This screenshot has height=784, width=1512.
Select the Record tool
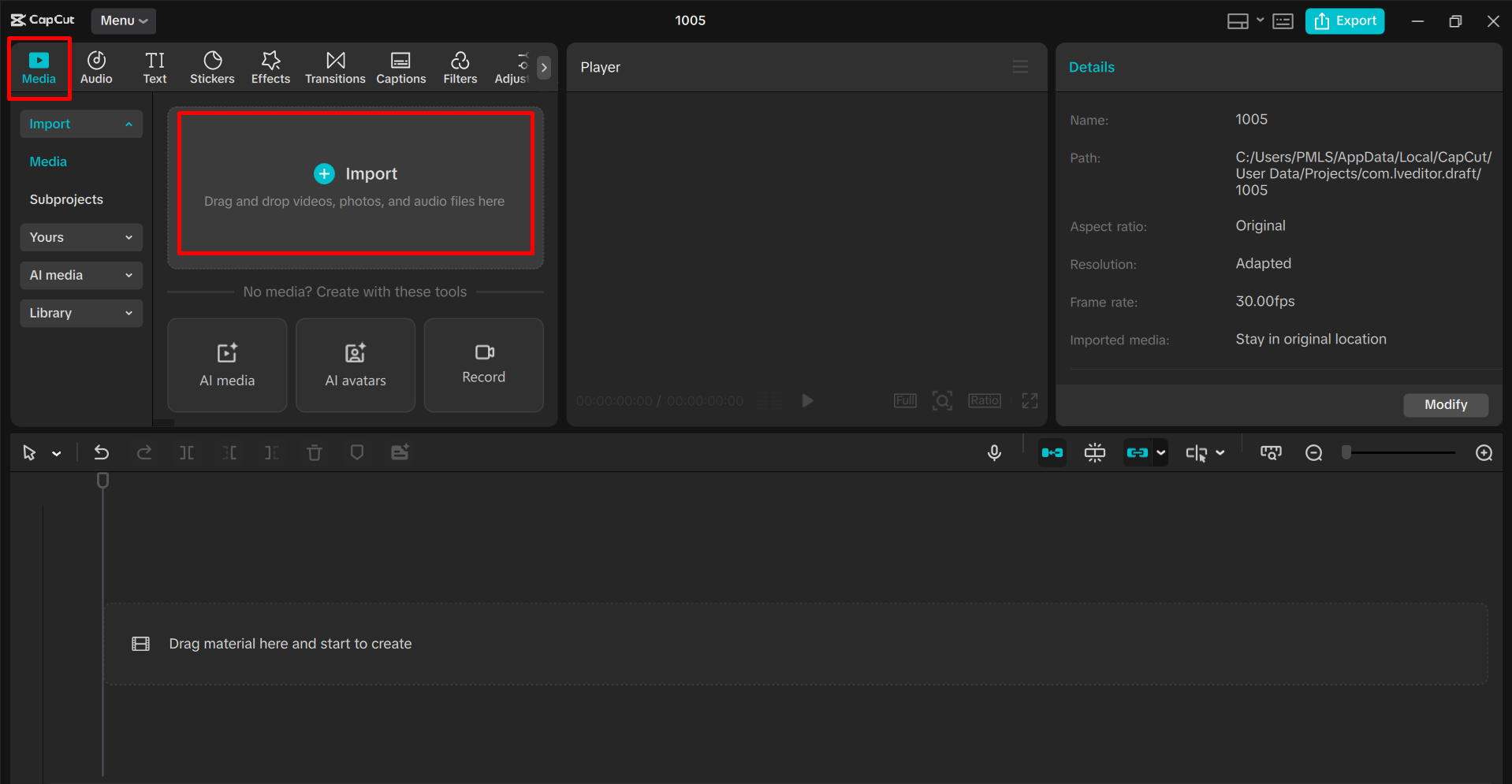[x=483, y=365]
